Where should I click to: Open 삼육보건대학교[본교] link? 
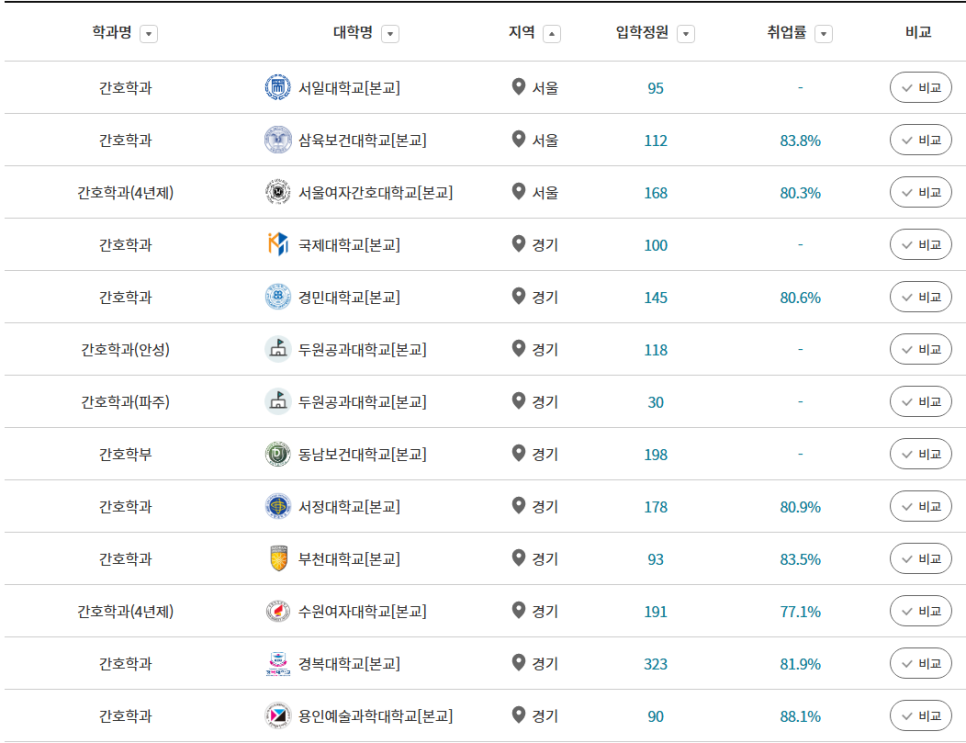tap(362, 140)
